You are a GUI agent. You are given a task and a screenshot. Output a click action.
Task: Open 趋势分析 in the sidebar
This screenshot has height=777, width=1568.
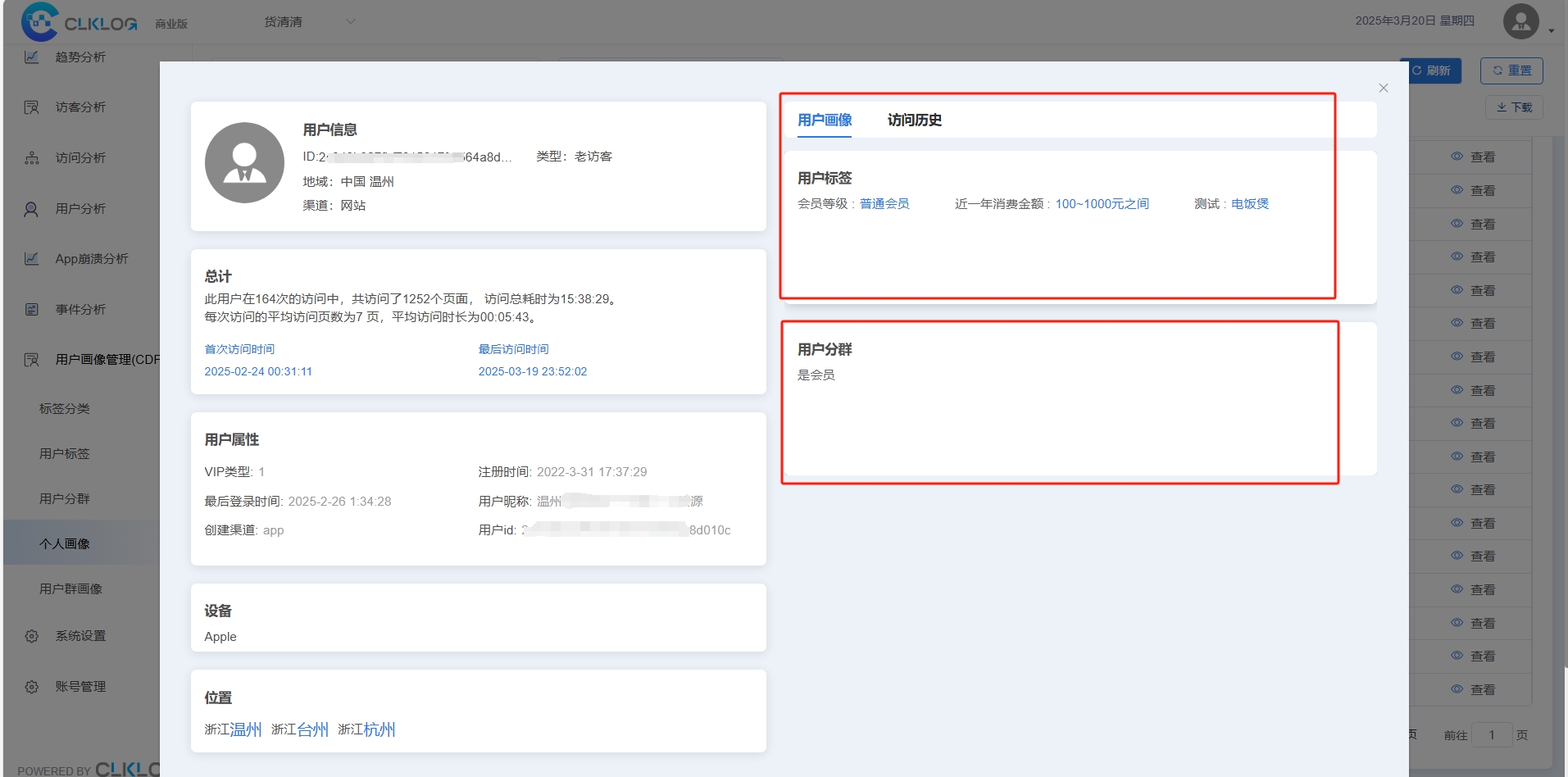coord(80,57)
